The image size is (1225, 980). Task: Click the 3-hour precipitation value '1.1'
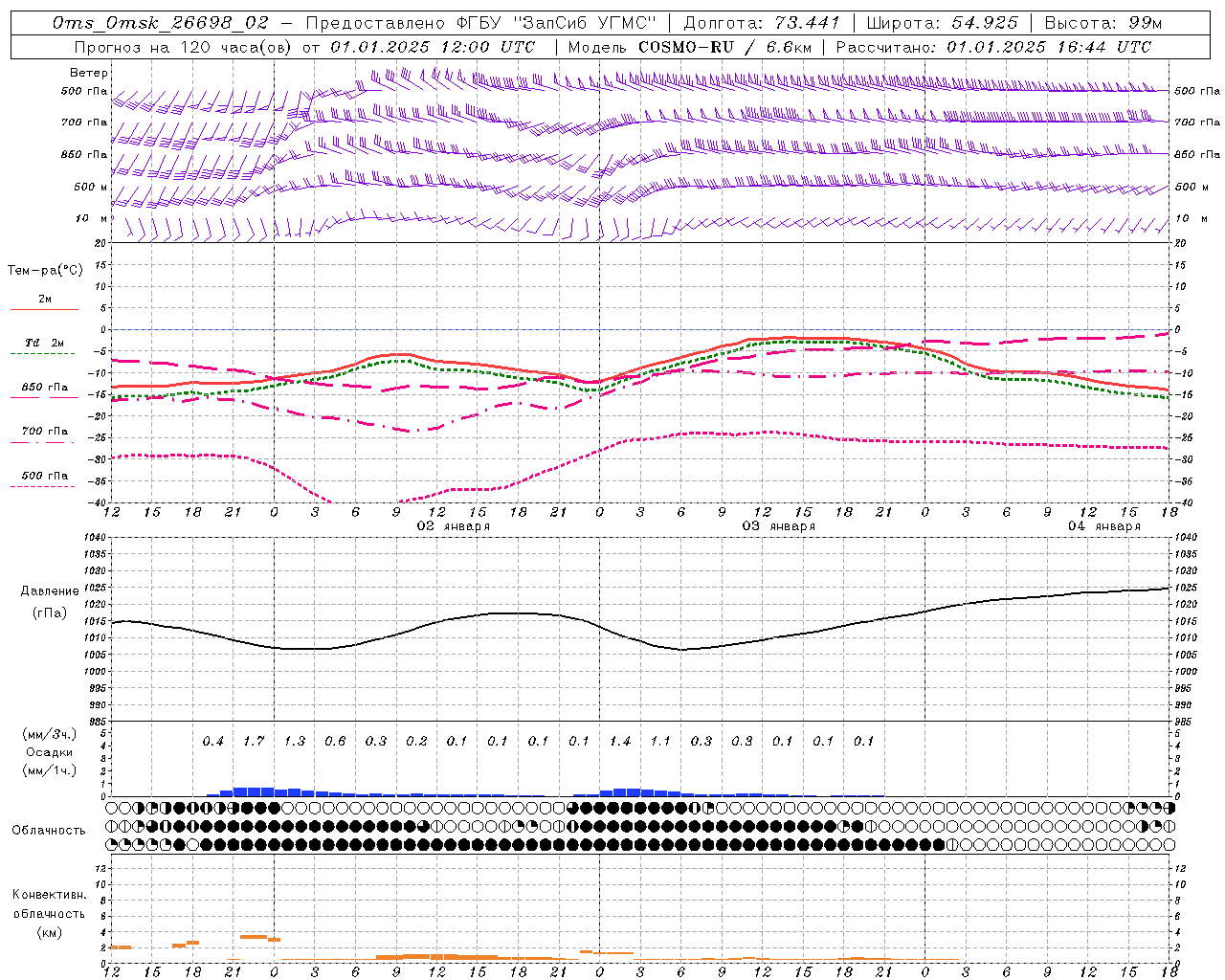[660, 741]
